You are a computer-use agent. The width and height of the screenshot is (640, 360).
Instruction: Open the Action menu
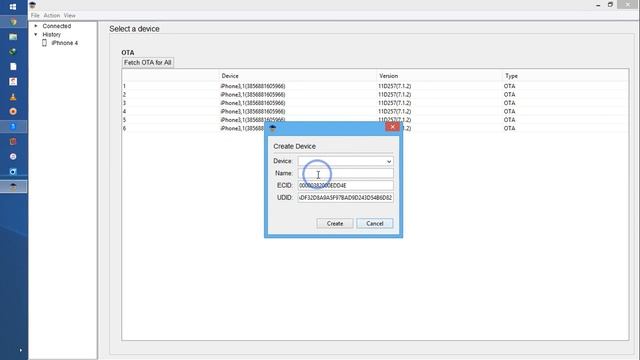[x=52, y=16]
